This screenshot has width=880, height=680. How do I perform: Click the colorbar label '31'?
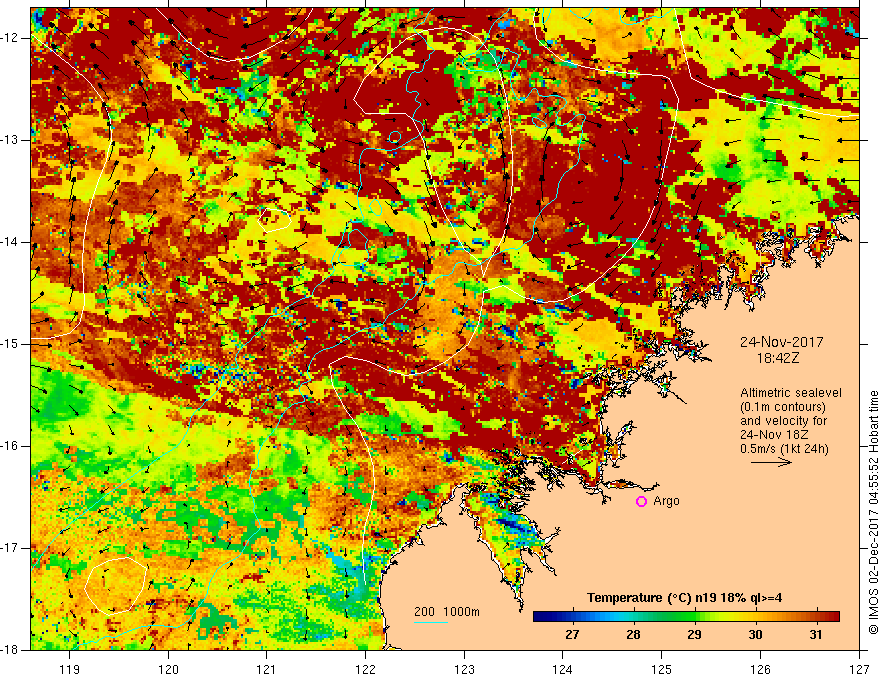click(816, 635)
